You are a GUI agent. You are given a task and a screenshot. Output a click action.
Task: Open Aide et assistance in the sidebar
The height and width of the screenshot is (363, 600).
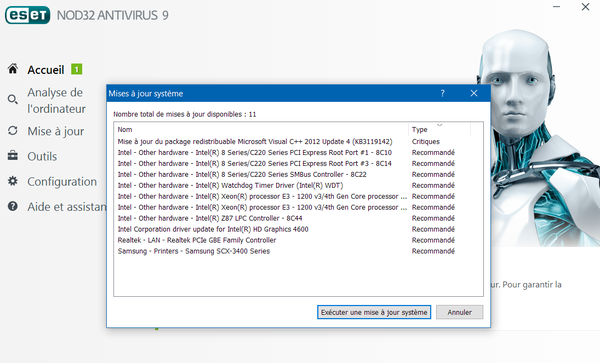click(x=67, y=207)
